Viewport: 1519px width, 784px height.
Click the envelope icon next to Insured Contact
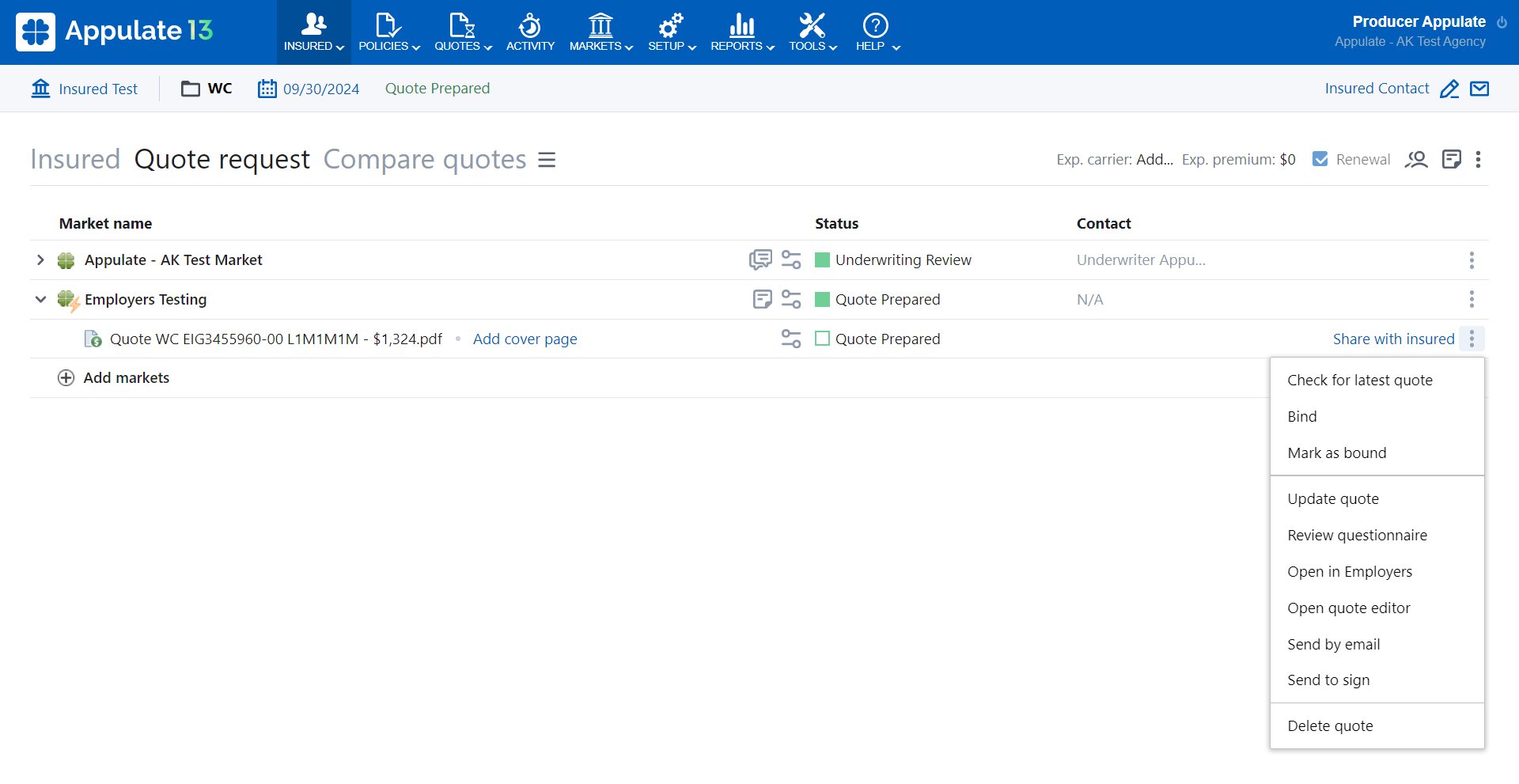tap(1479, 89)
